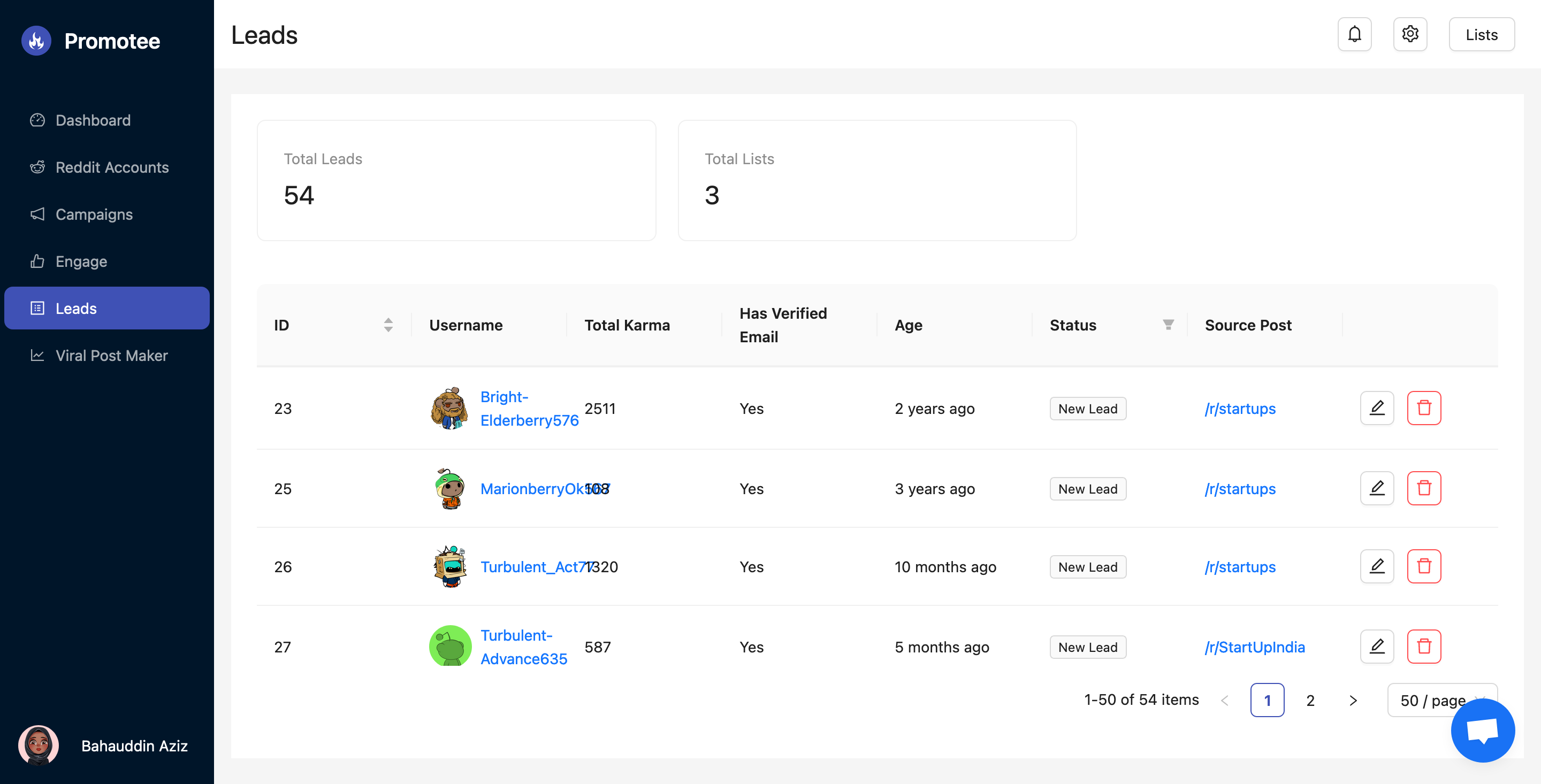Click the Lists button
The width and height of the screenshot is (1541, 784).
coord(1481,35)
